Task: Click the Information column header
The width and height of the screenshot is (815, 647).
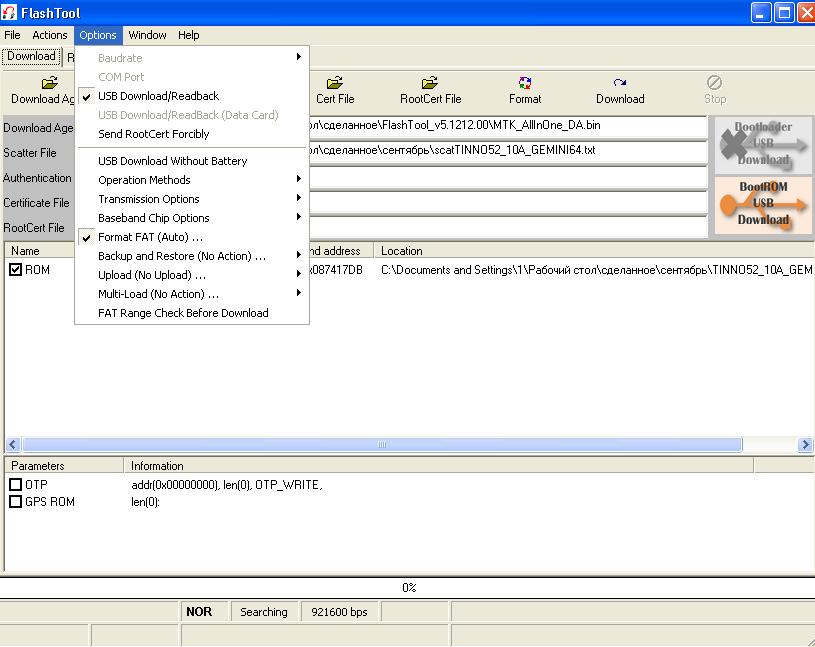Action: pyautogui.click(x=439, y=466)
